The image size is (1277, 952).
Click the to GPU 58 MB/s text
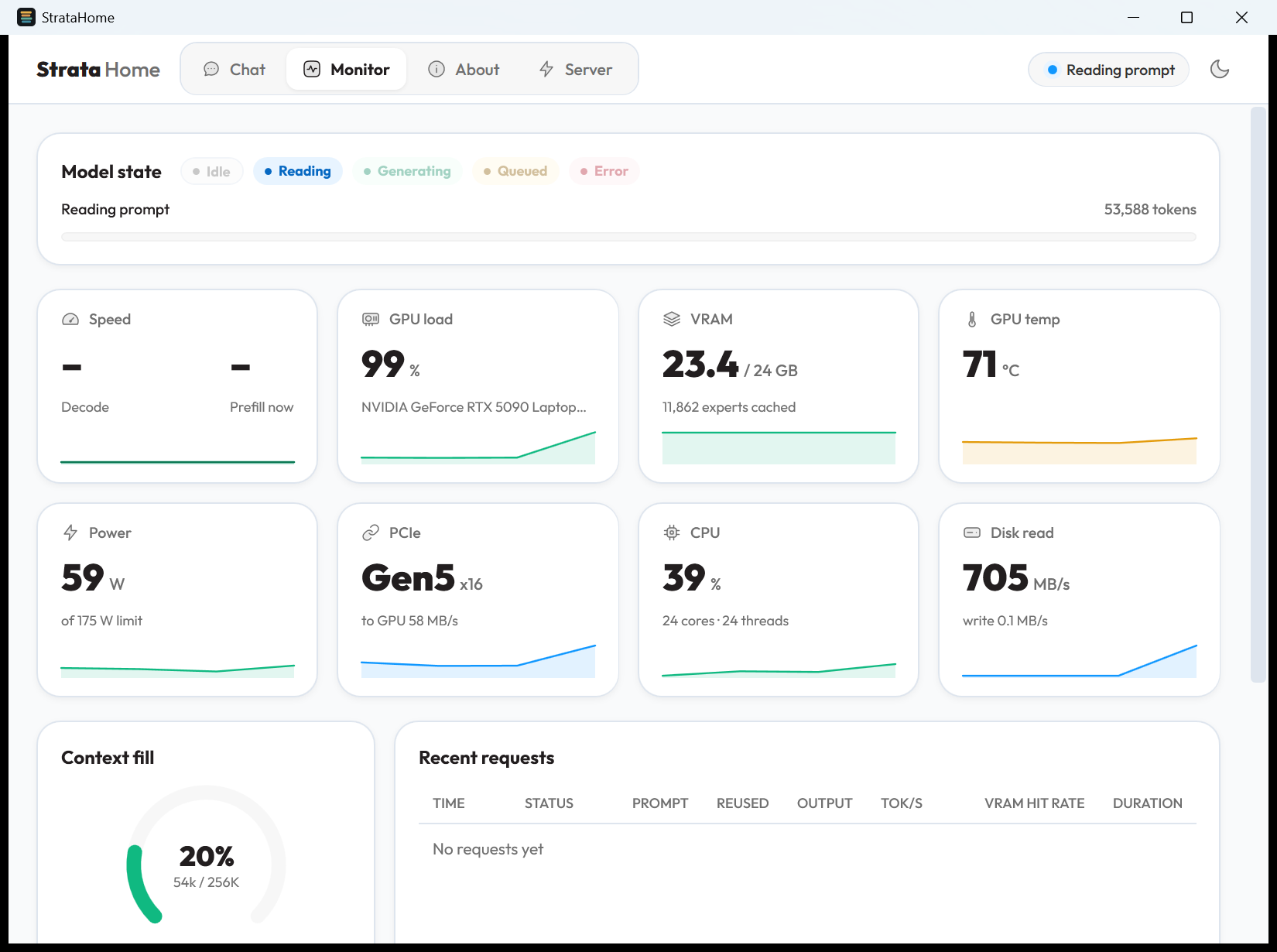(410, 622)
